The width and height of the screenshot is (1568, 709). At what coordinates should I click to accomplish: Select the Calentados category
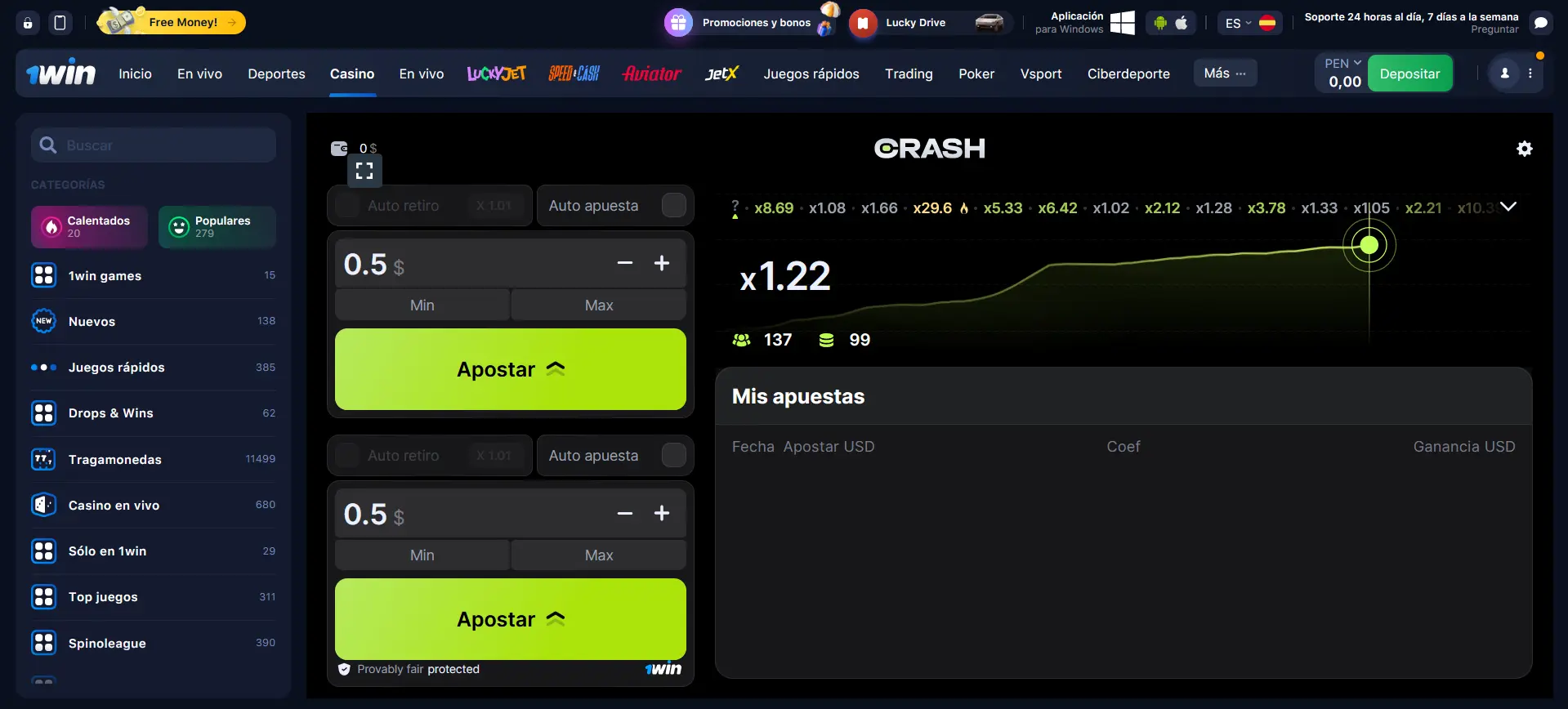coord(89,227)
